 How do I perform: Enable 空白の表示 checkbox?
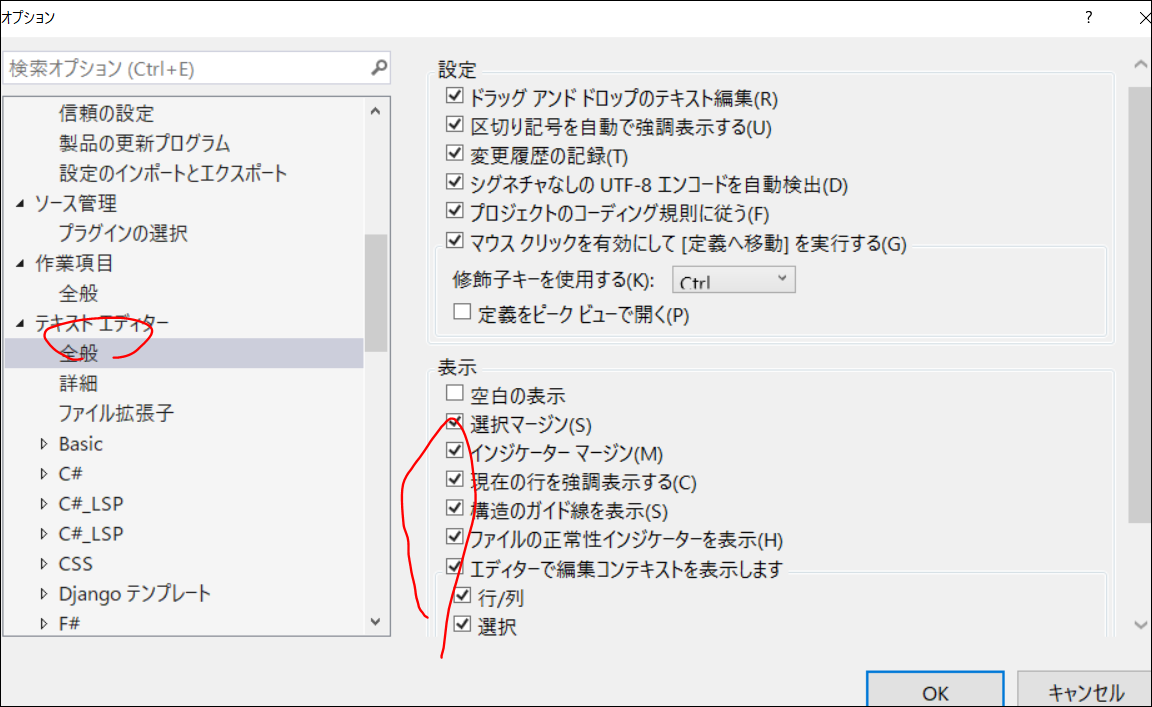coord(455,393)
